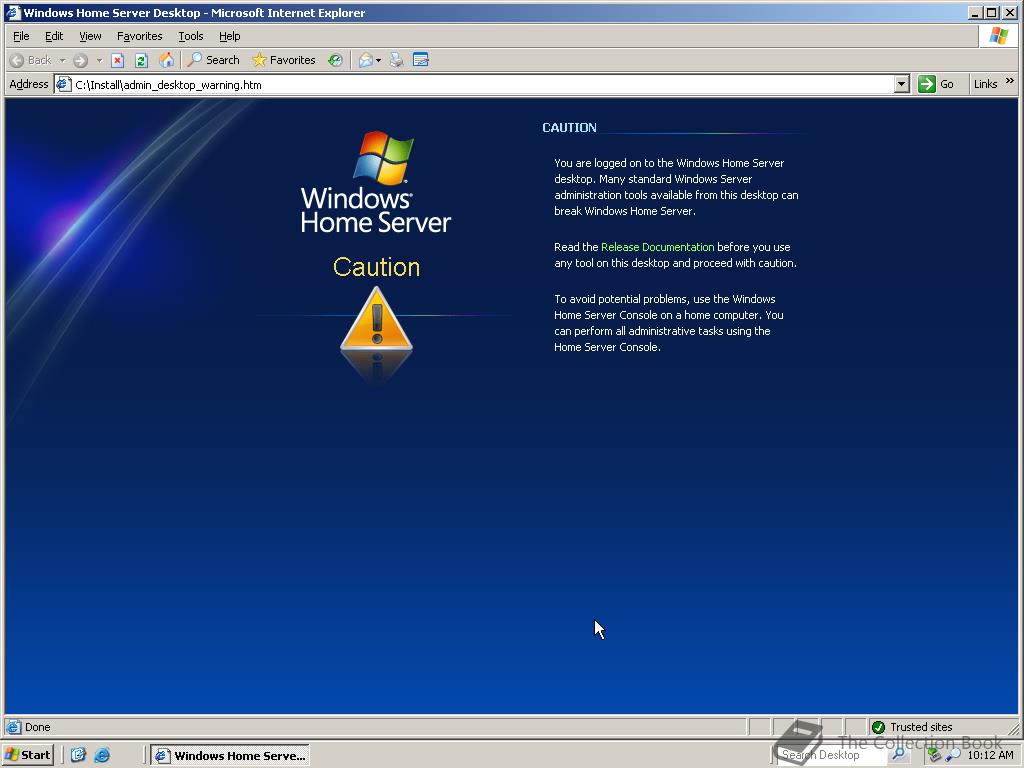Click the Stop loading icon
Screen dimensions: 1024x768
tap(118, 60)
